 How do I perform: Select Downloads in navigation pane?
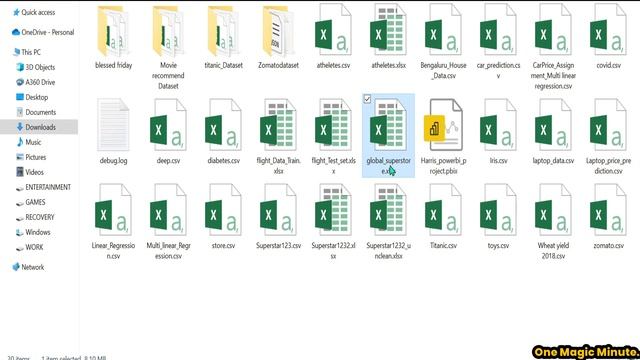[39, 127]
